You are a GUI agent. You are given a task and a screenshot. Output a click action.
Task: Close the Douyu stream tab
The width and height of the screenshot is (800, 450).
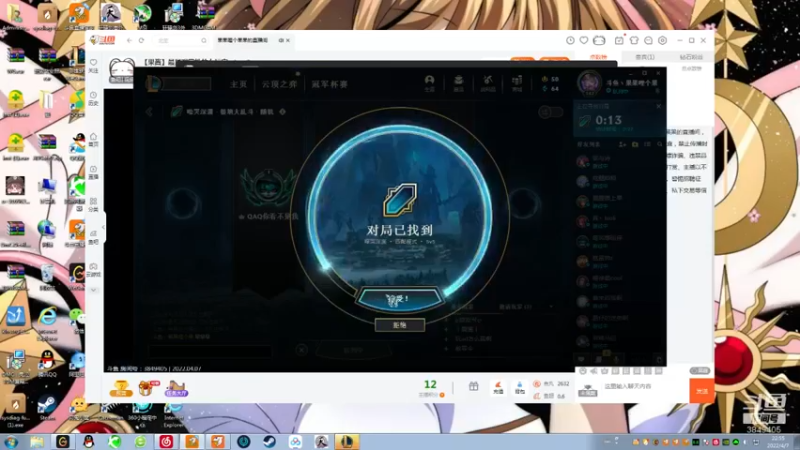pyautogui.click(x=288, y=40)
